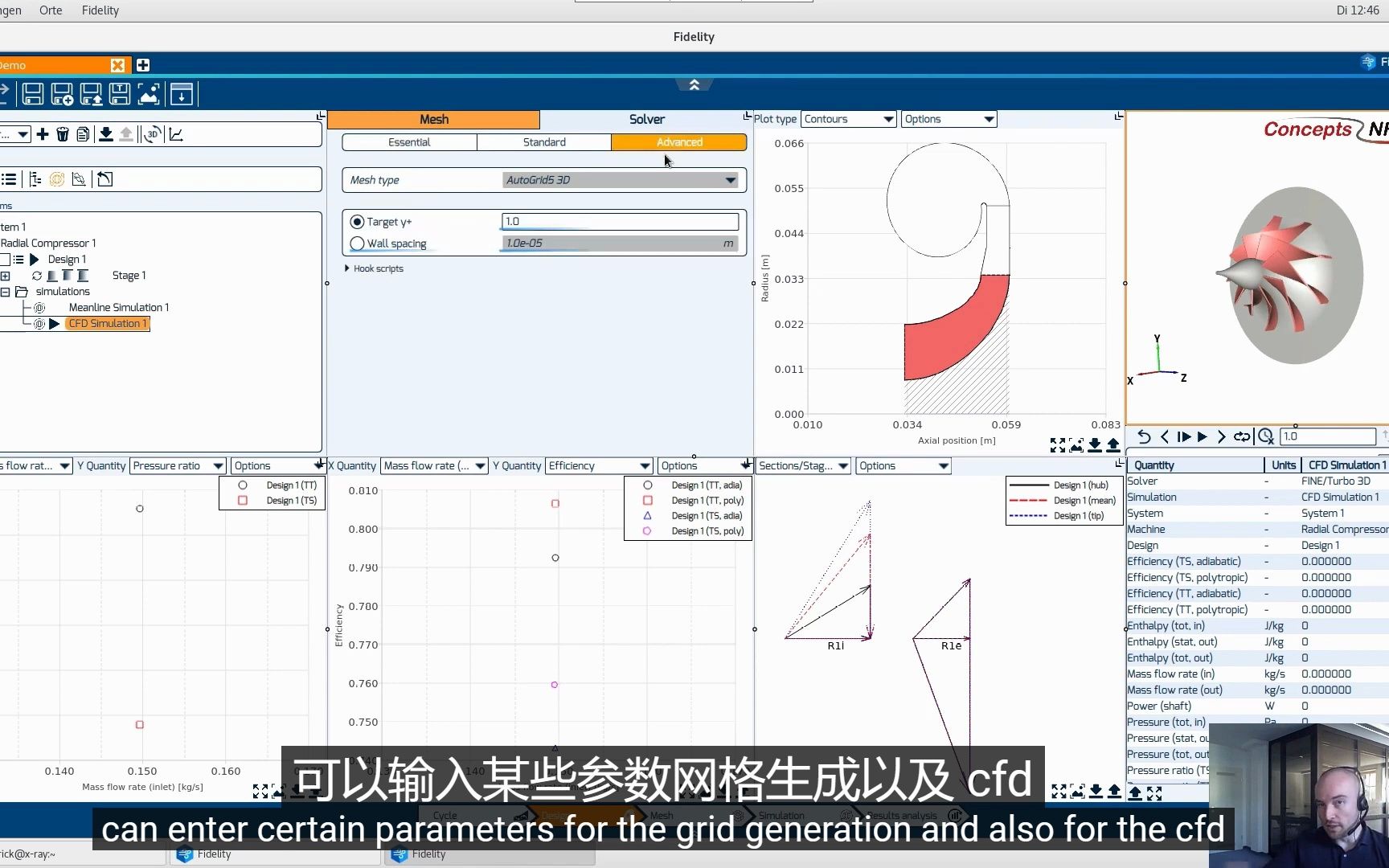Click the 3D viewer speed field showing 1.0
Viewport: 1389px width, 868px height.
[1328, 436]
